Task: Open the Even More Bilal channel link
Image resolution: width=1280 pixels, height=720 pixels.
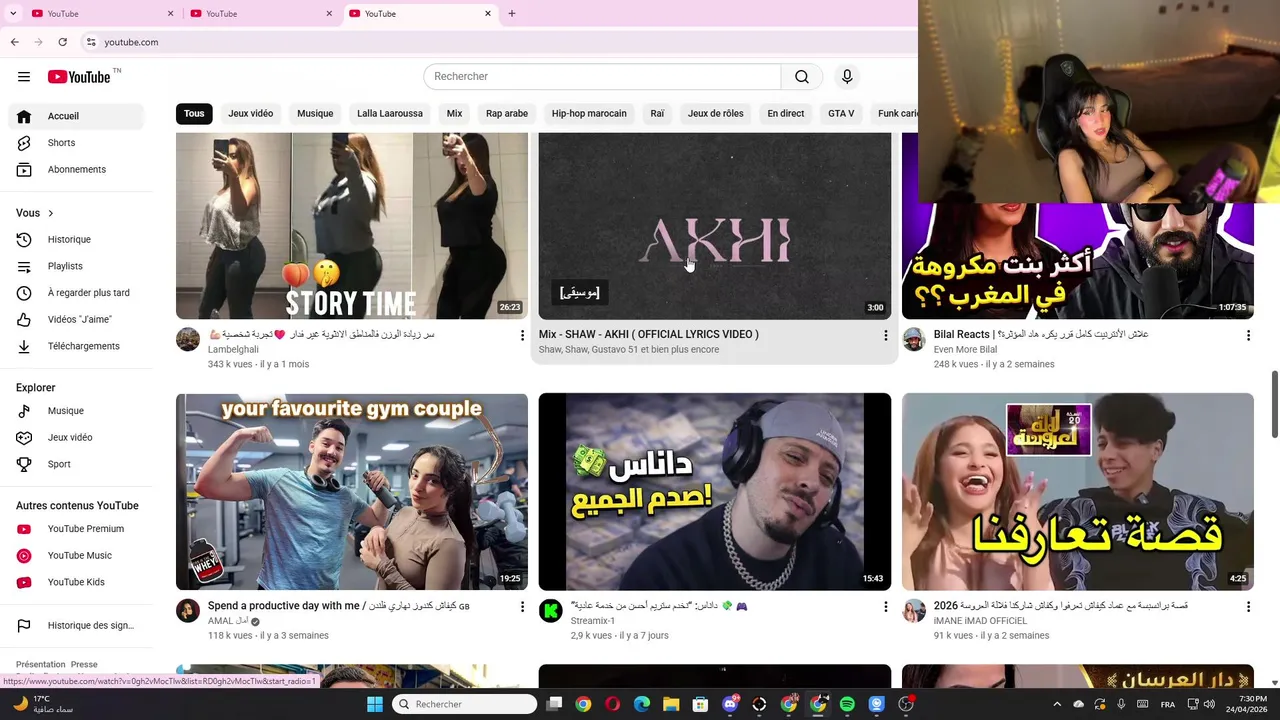Action: tap(965, 350)
